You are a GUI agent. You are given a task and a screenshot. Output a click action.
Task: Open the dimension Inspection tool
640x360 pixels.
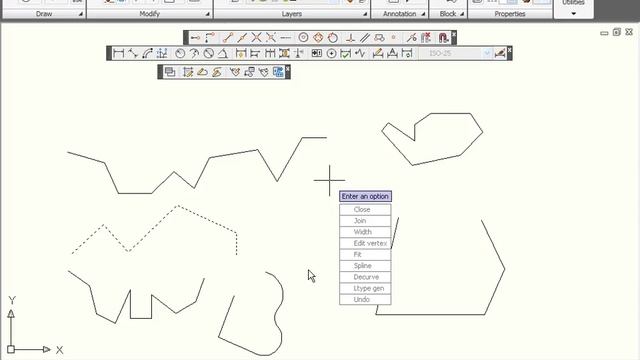click(x=346, y=53)
